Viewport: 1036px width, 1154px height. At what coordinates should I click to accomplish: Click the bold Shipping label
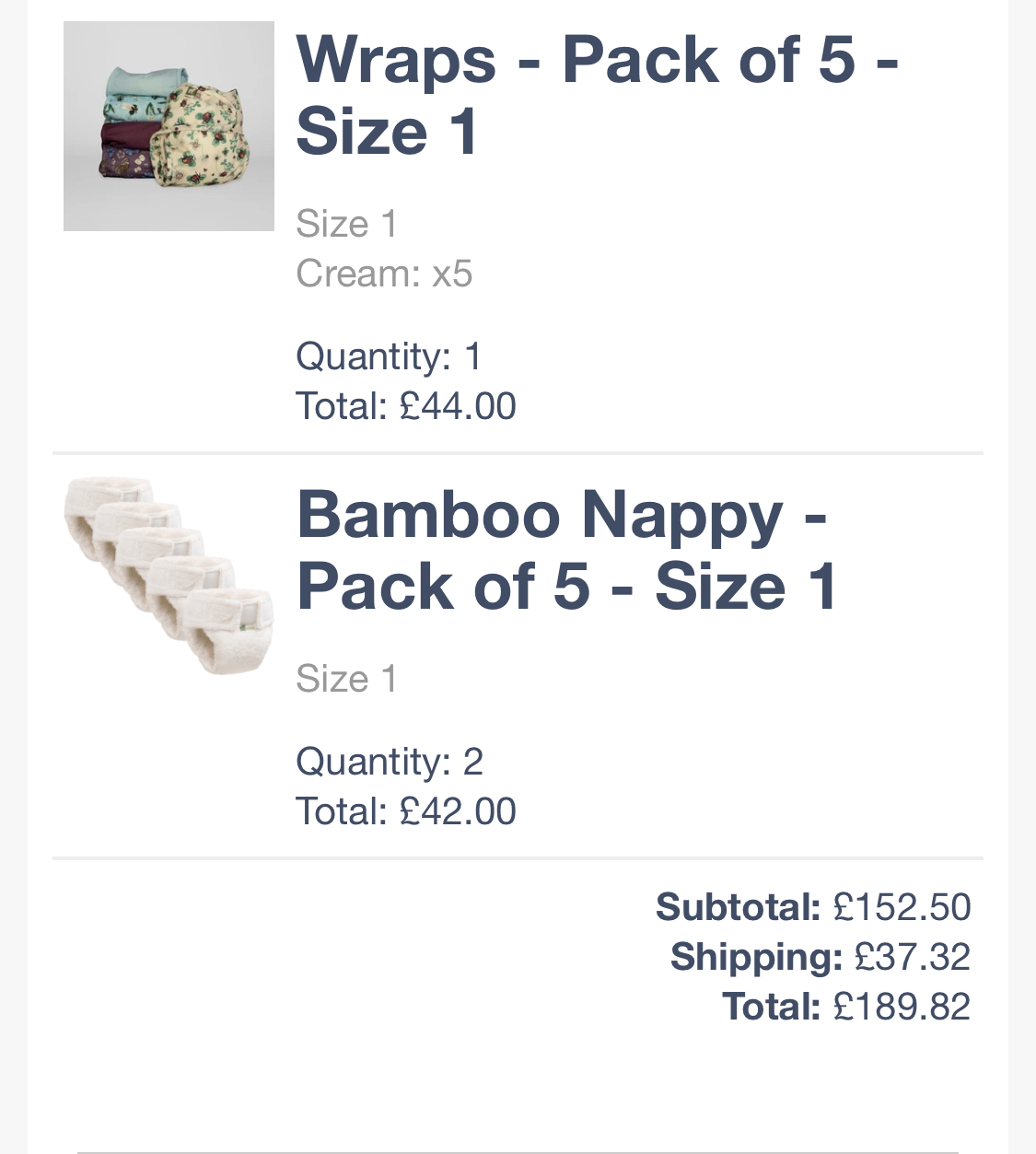pos(756,957)
